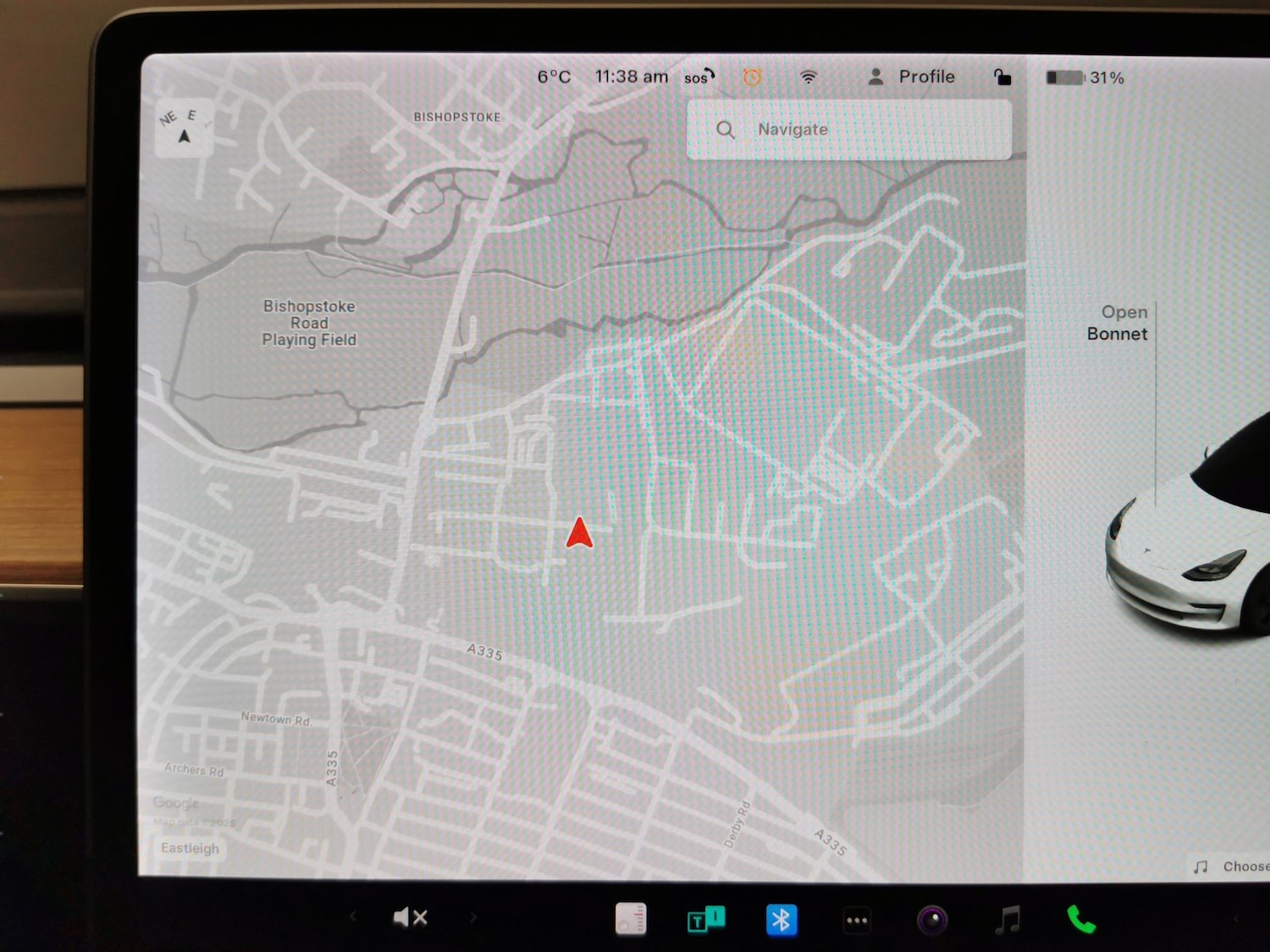Tap the orange alarm clock icon
This screenshot has height=952, width=1270.
752,78
